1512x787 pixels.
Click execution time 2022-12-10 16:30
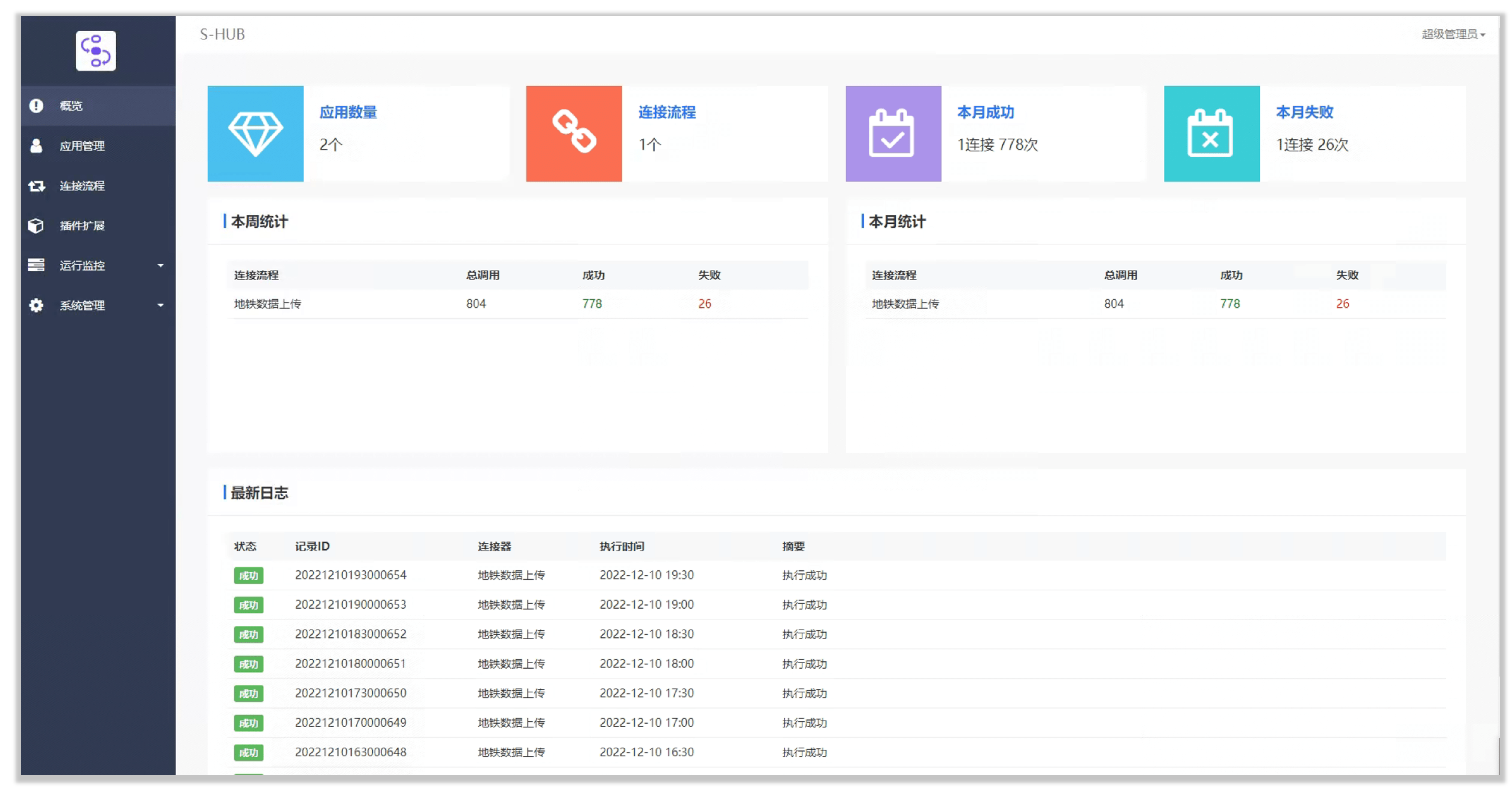[x=647, y=752]
